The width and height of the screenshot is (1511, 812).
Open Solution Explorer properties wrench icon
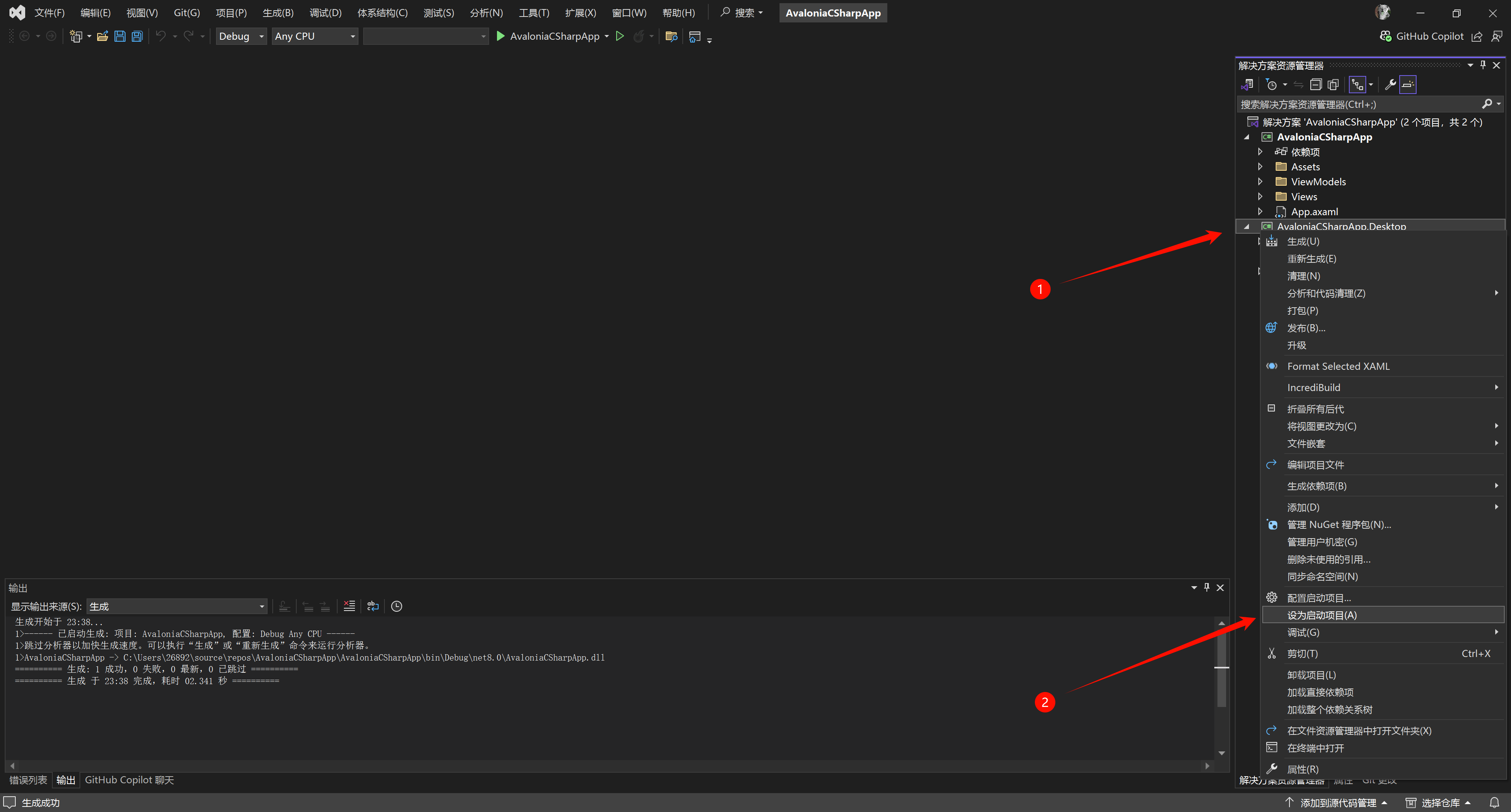pos(1389,85)
